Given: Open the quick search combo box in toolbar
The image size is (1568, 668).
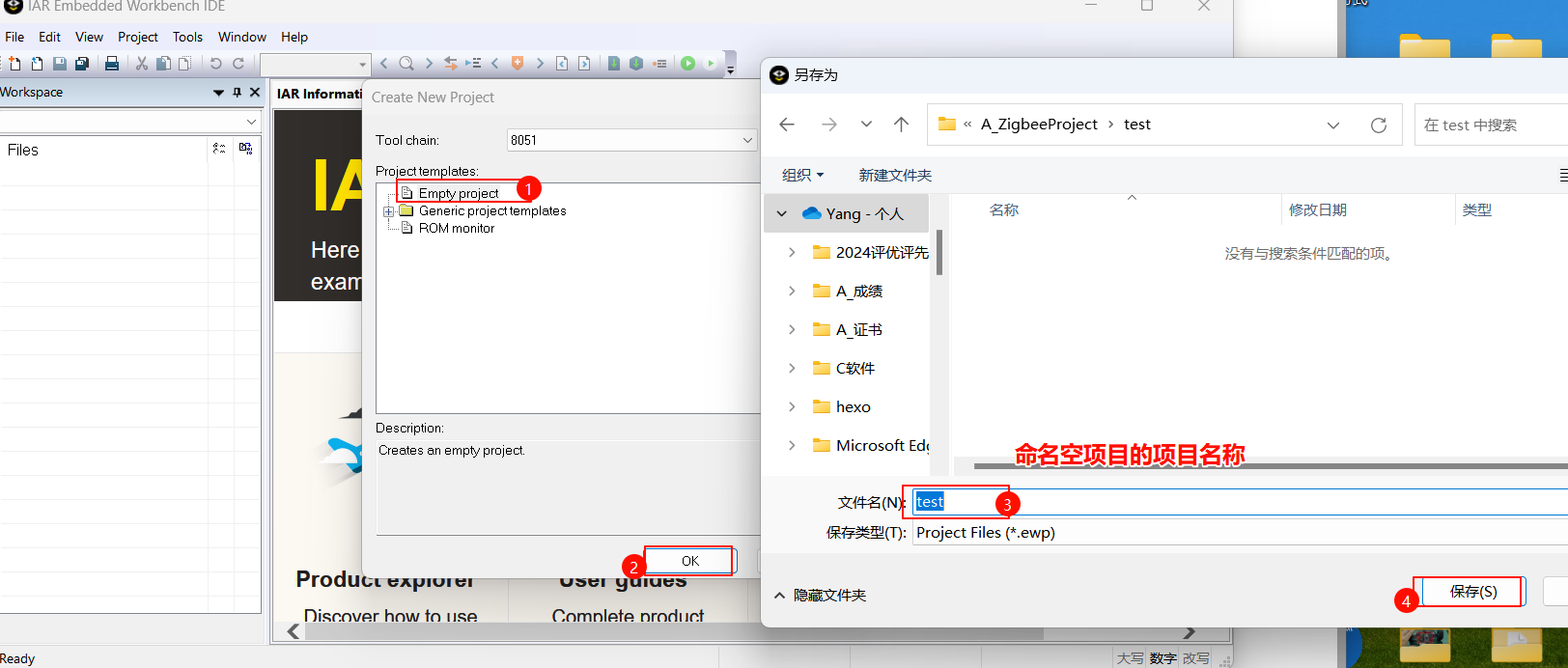Looking at the screenshot, I should (315, 64).
